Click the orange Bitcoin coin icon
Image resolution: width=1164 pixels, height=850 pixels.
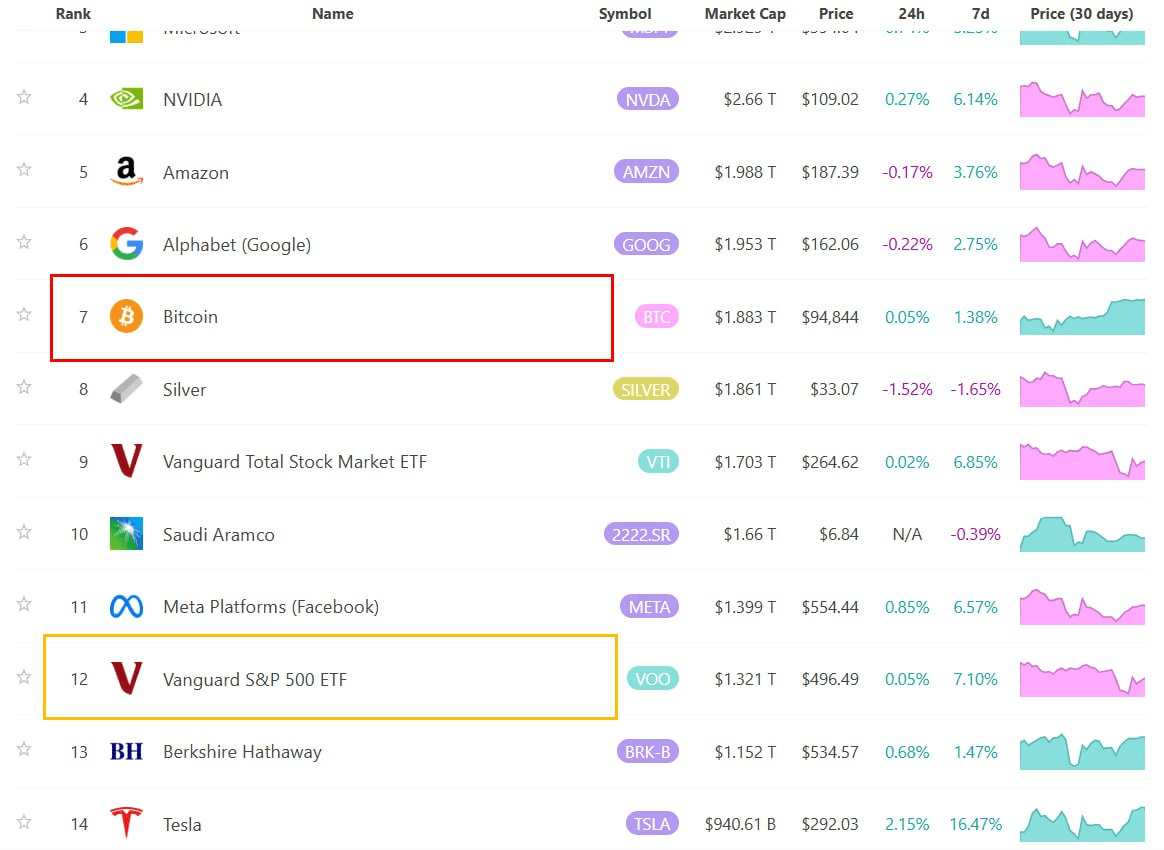pos(126,316)
